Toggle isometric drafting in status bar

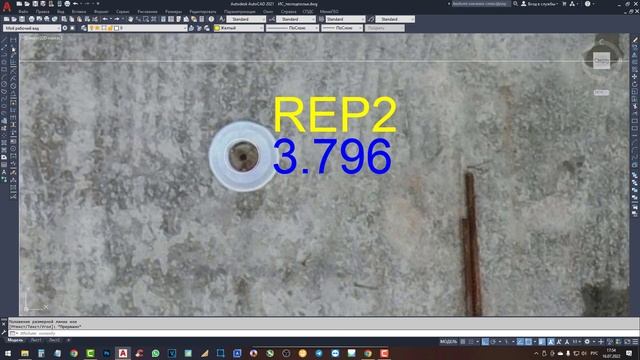[507, 342]
